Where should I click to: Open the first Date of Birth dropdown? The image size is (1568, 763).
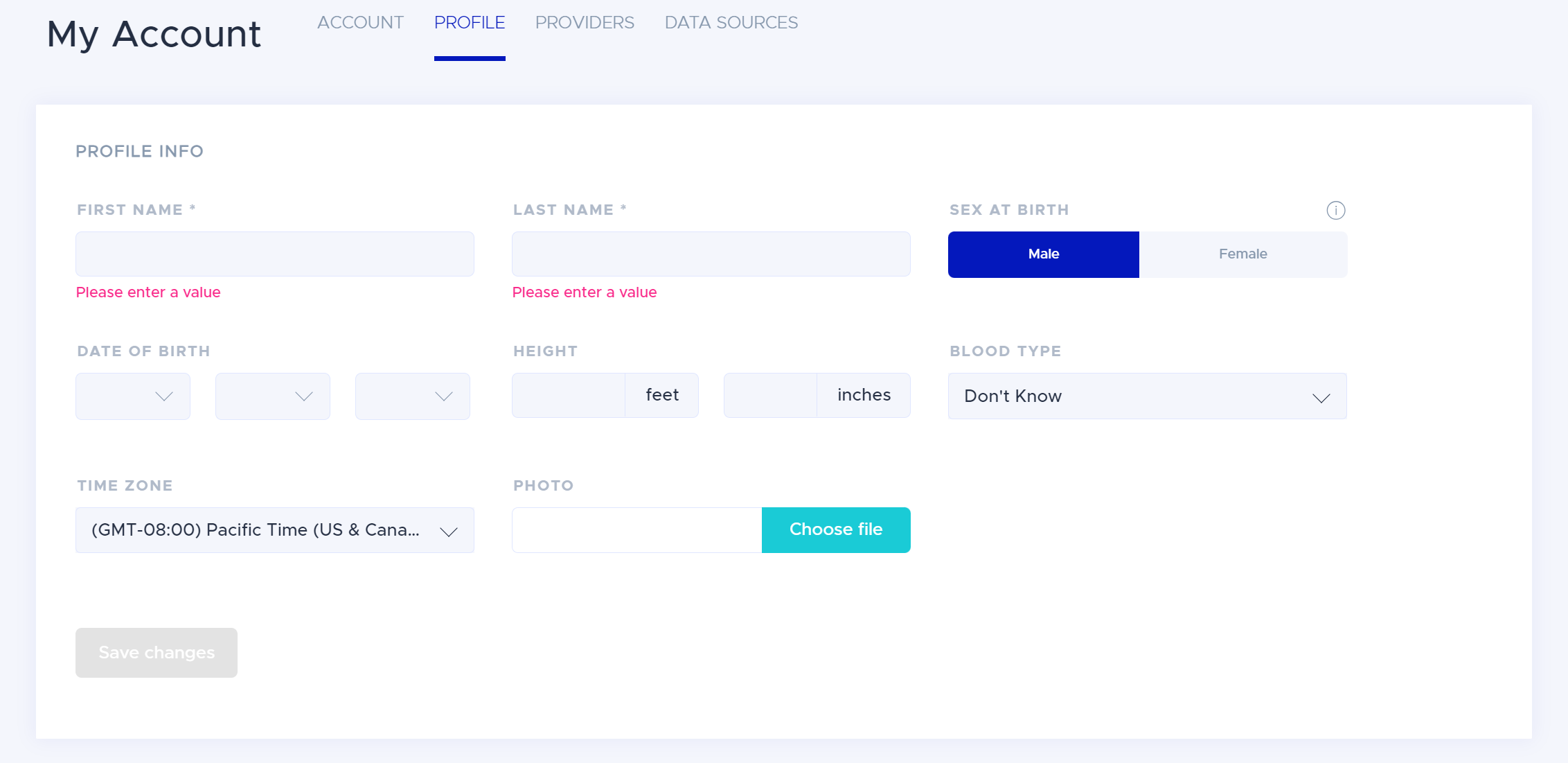pos(133,396)
